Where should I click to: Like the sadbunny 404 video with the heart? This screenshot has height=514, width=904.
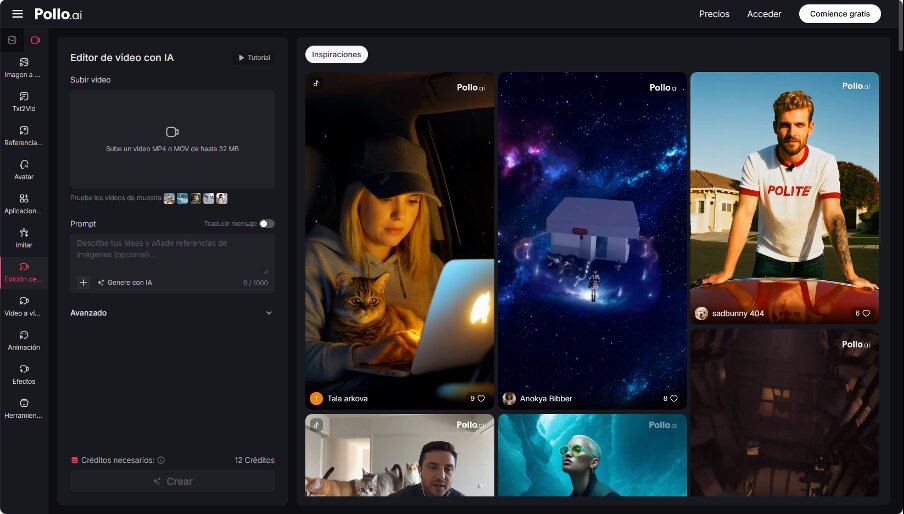click(x=866, y=313)
